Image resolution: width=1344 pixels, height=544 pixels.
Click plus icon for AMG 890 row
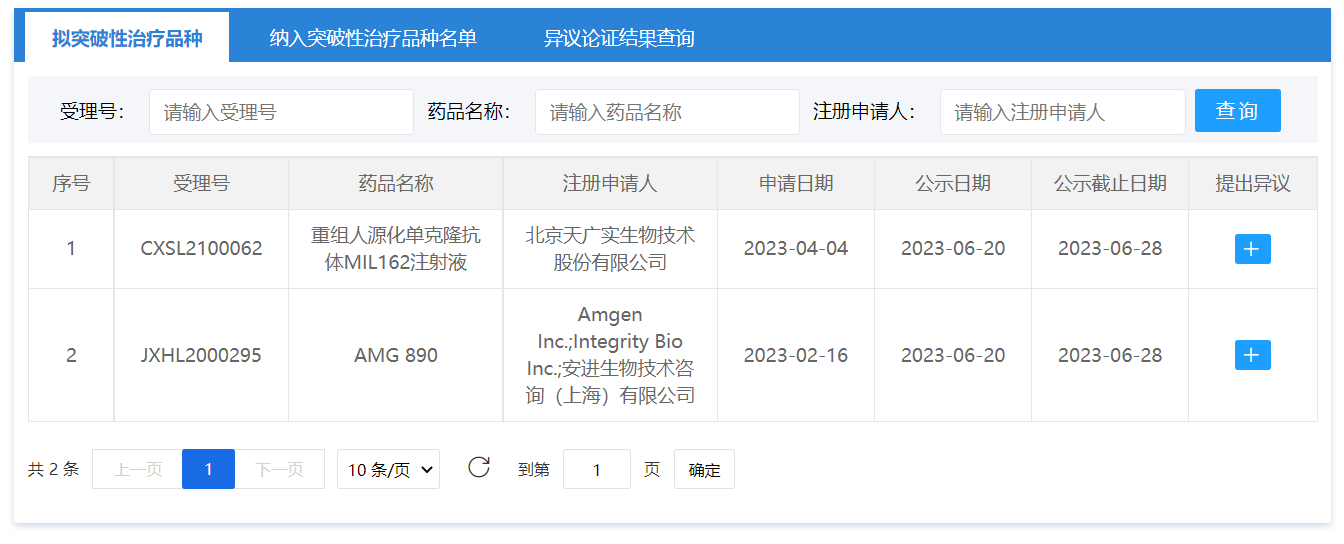tap(1252, 355)
